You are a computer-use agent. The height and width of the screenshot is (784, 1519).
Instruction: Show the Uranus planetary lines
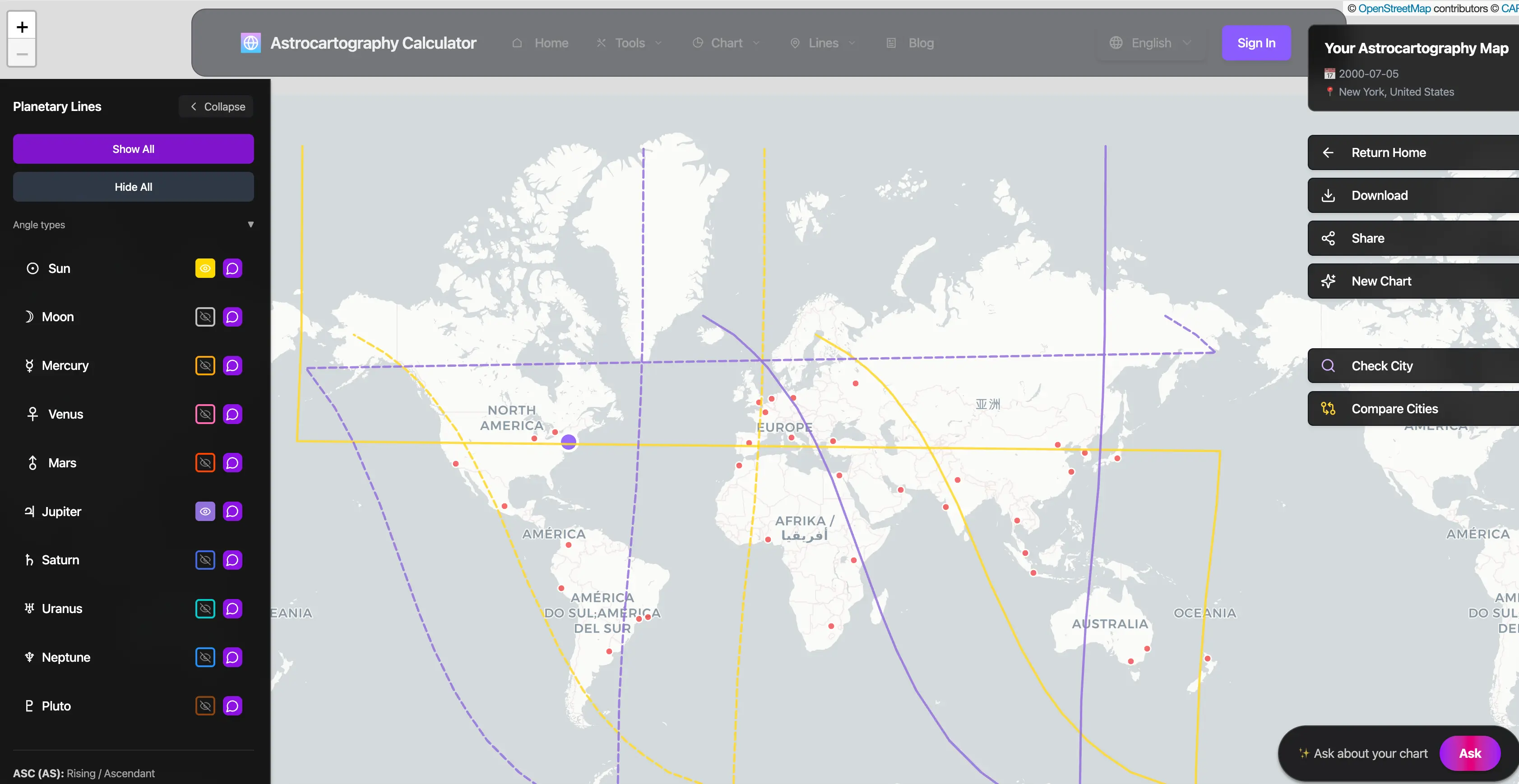(x=205, y=609)
